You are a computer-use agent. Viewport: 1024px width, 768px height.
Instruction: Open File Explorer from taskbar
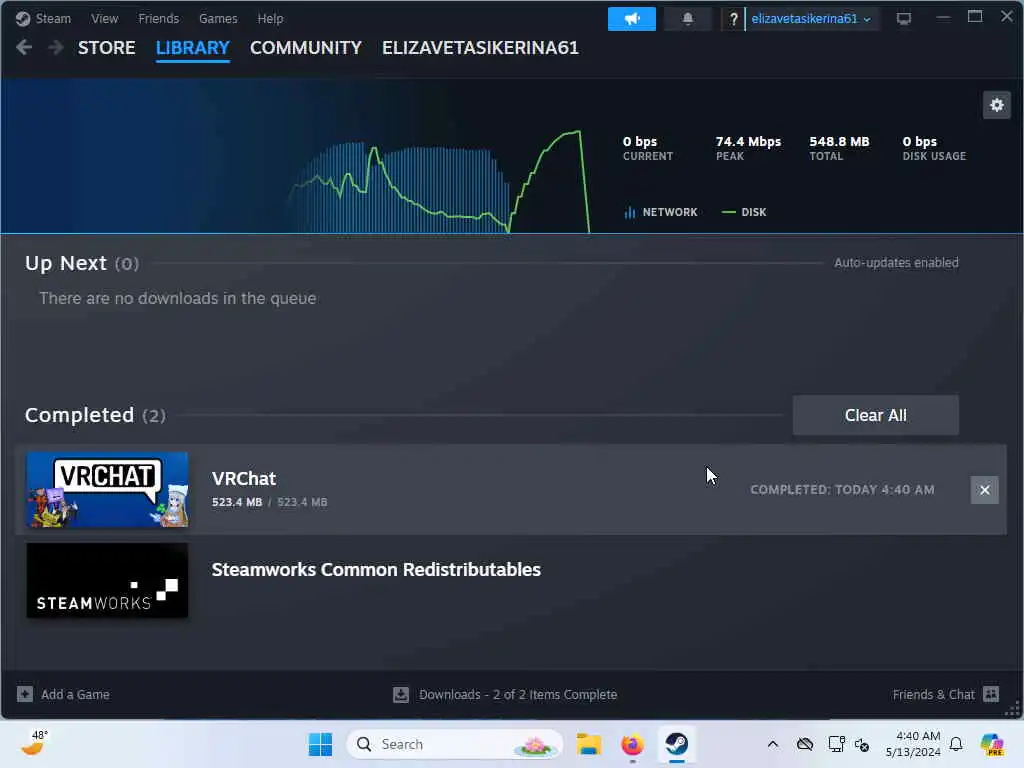588,744
